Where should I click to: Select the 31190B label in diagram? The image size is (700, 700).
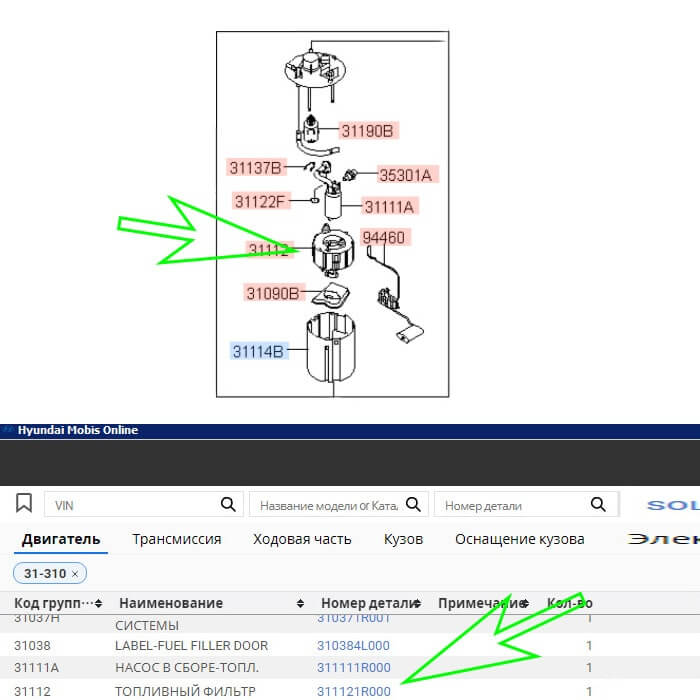pos(368,130)
